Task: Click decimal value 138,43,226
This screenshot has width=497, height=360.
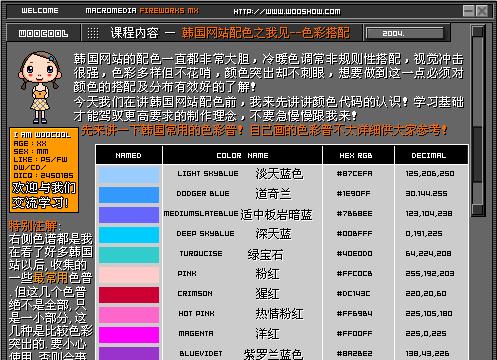Action: tap(427, 353)
